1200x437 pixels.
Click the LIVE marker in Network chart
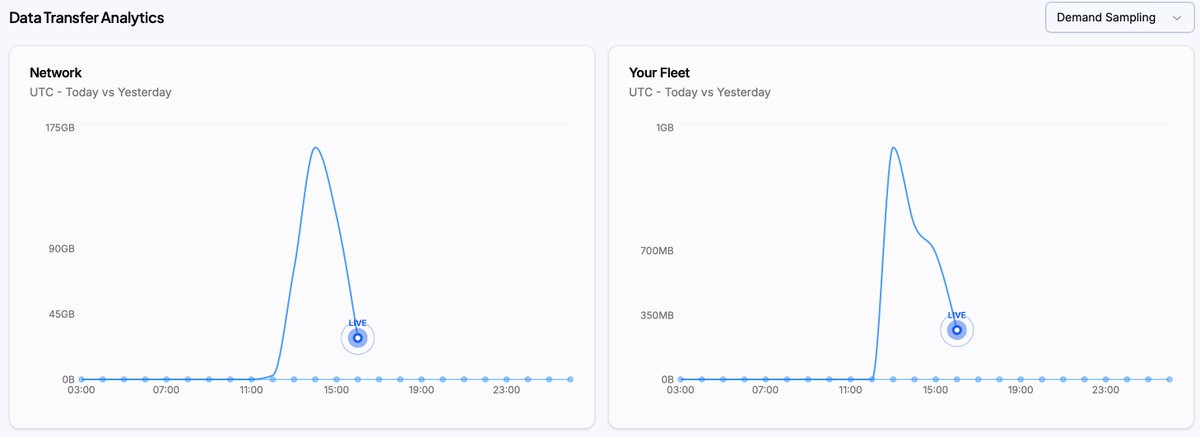[x=358, y=337]
